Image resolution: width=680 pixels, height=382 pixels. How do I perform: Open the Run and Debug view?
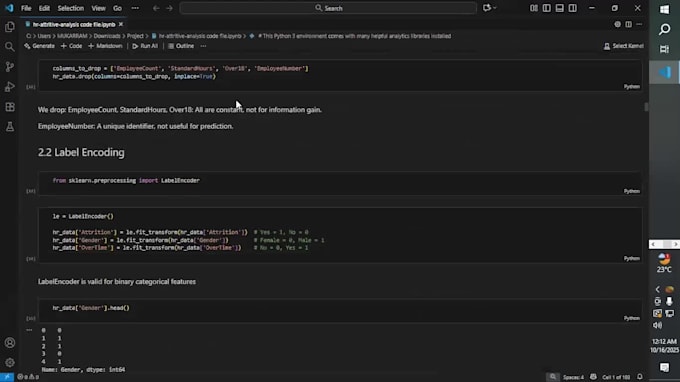coord(10,87)
